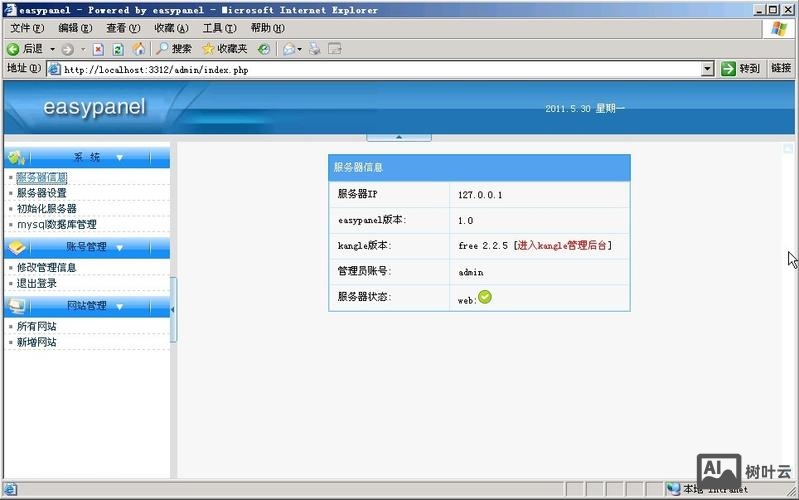Open 修改管理信息 in the sidebar
Viewport: 799px width, 500px height.
click(46, 267)
